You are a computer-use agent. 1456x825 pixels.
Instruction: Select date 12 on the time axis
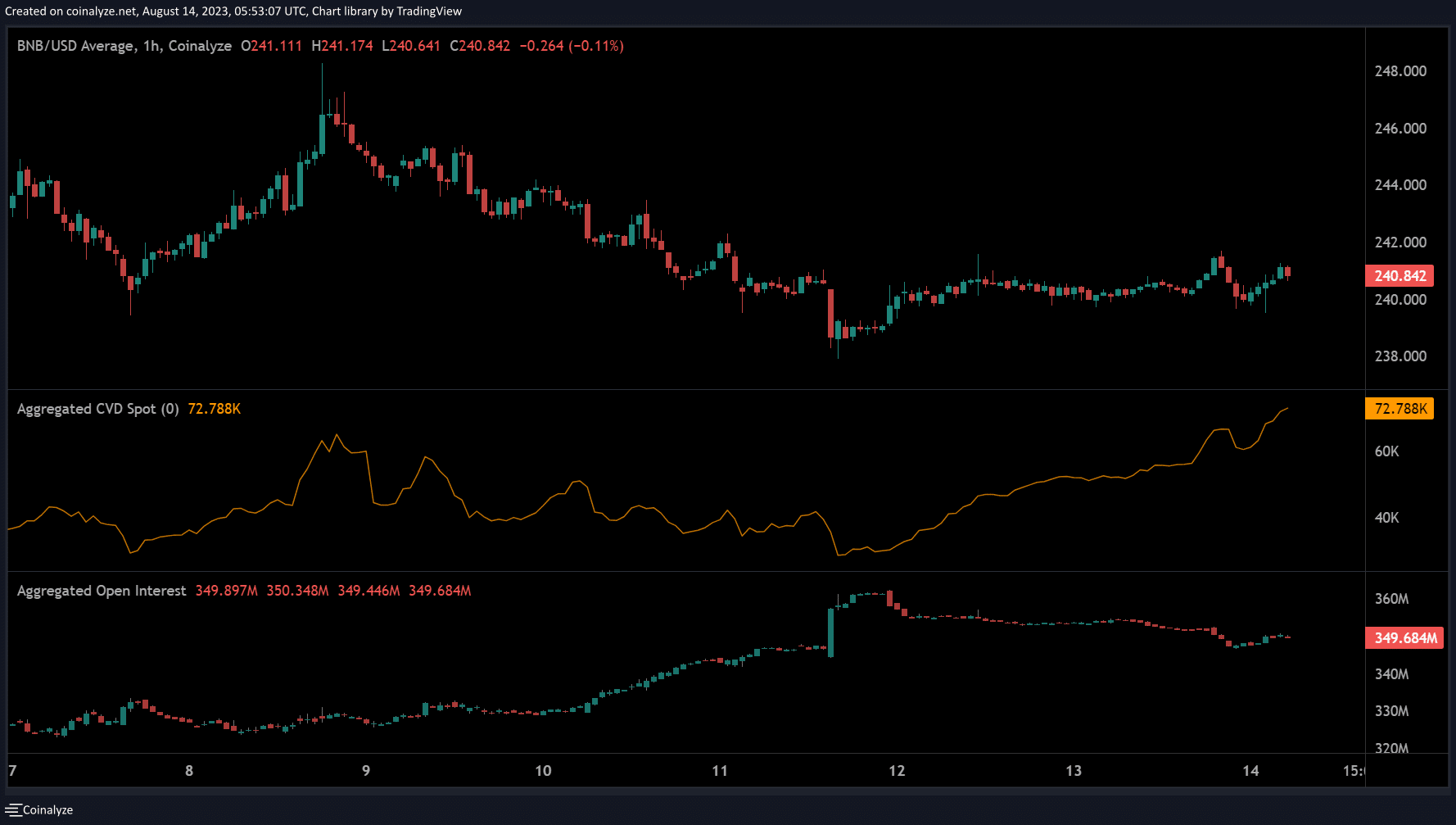point(897,771)
